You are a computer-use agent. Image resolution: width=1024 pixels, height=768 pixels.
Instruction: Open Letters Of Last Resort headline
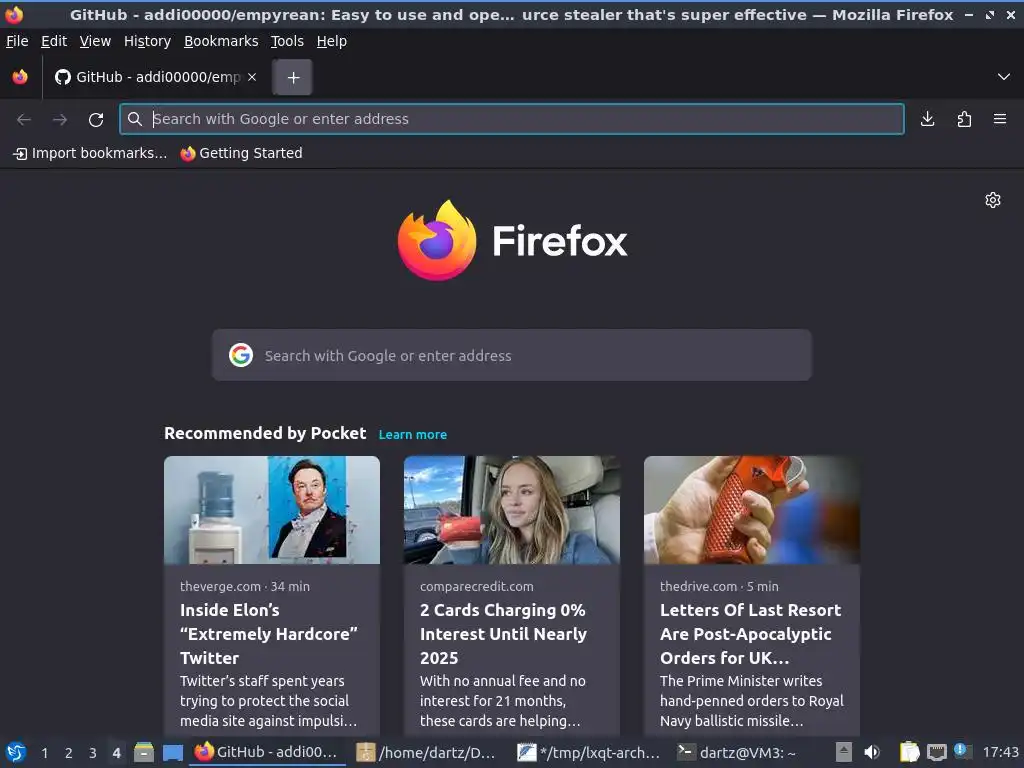[750, 634]
